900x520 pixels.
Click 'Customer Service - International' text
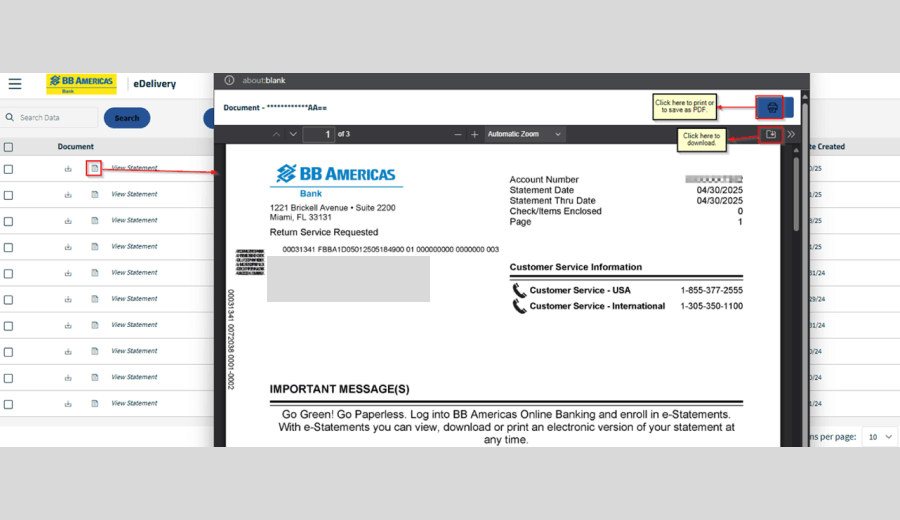click(597, 306)
